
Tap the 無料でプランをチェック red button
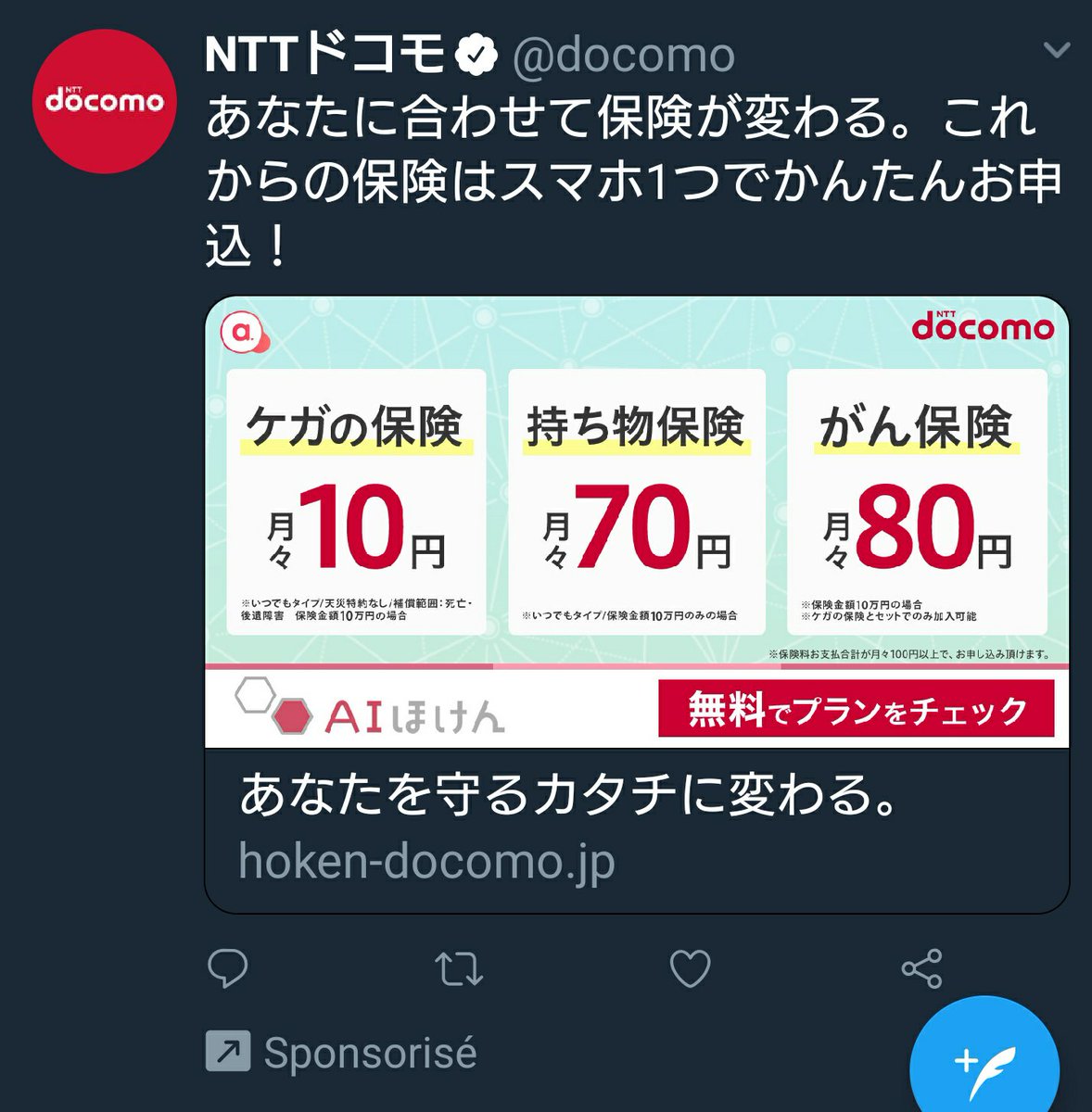click(856, 709)
